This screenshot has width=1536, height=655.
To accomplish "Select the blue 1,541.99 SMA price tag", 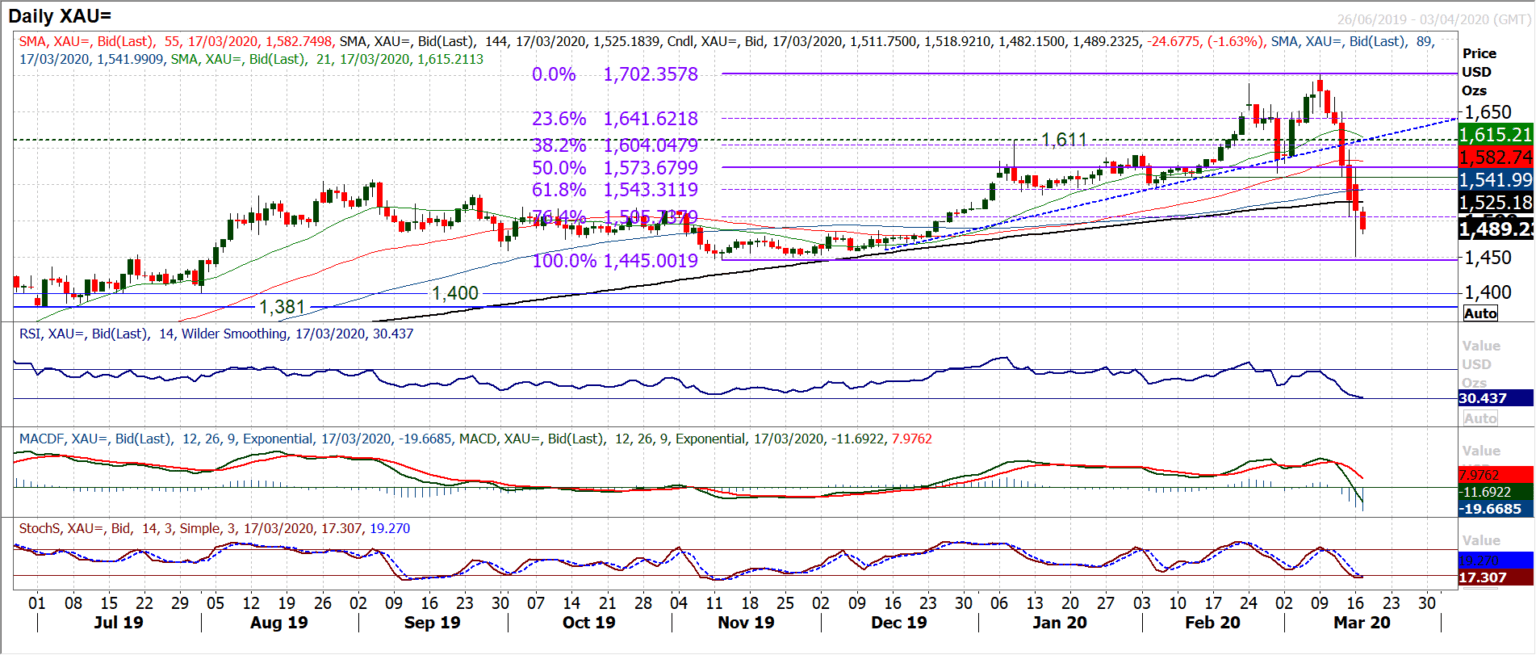I will [1496, 180].
